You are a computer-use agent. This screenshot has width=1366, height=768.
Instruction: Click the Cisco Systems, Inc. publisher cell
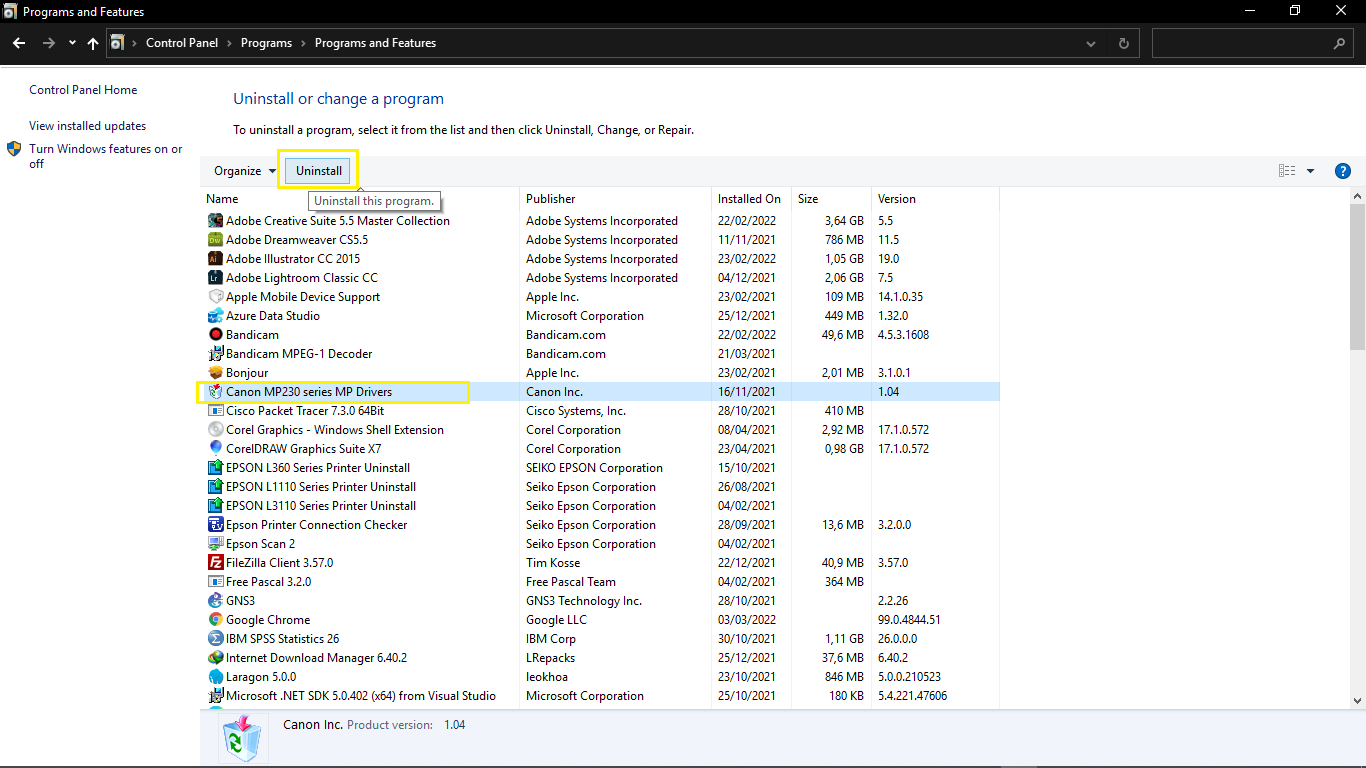576,411
